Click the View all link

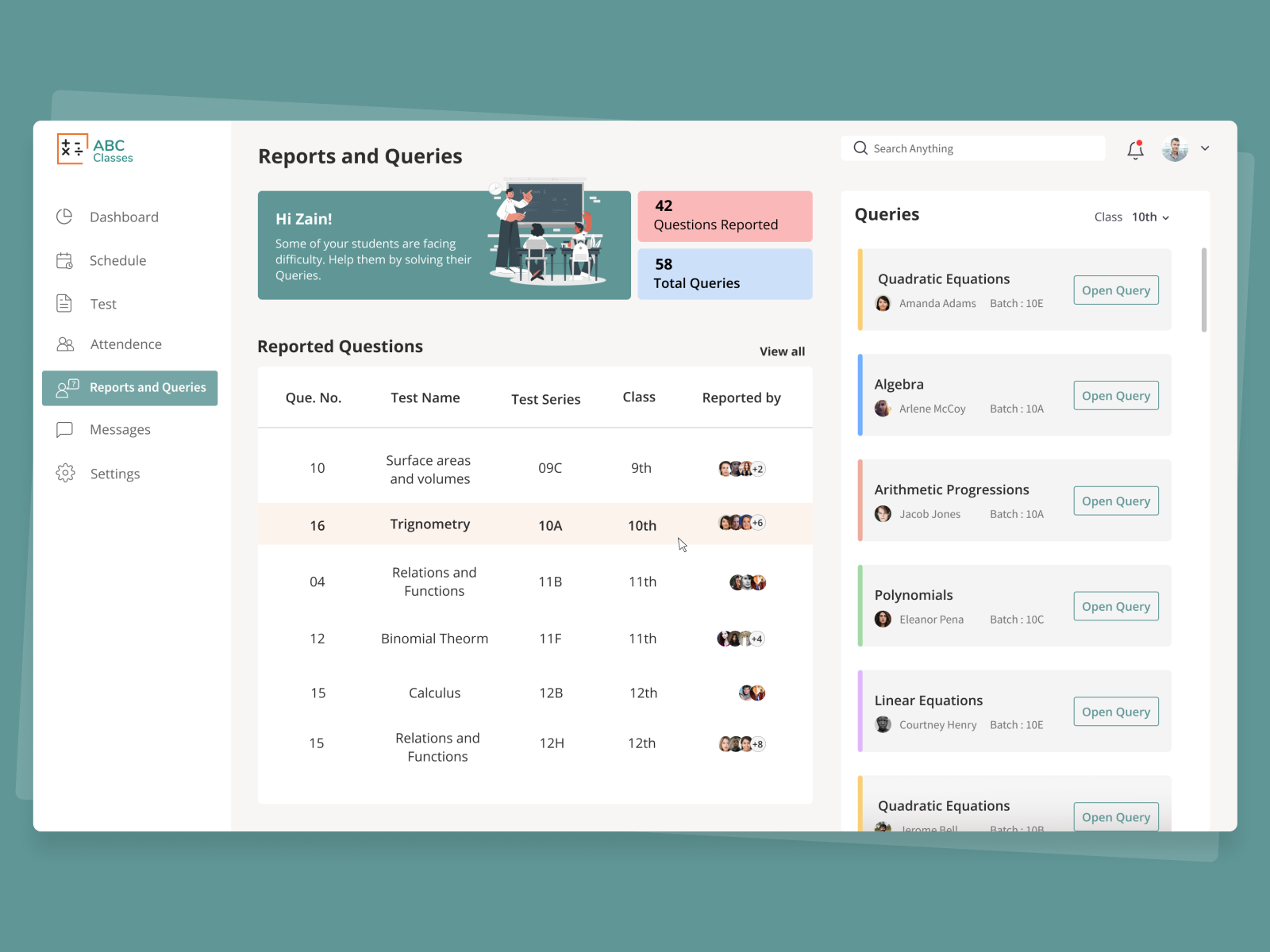coord(782,351)
